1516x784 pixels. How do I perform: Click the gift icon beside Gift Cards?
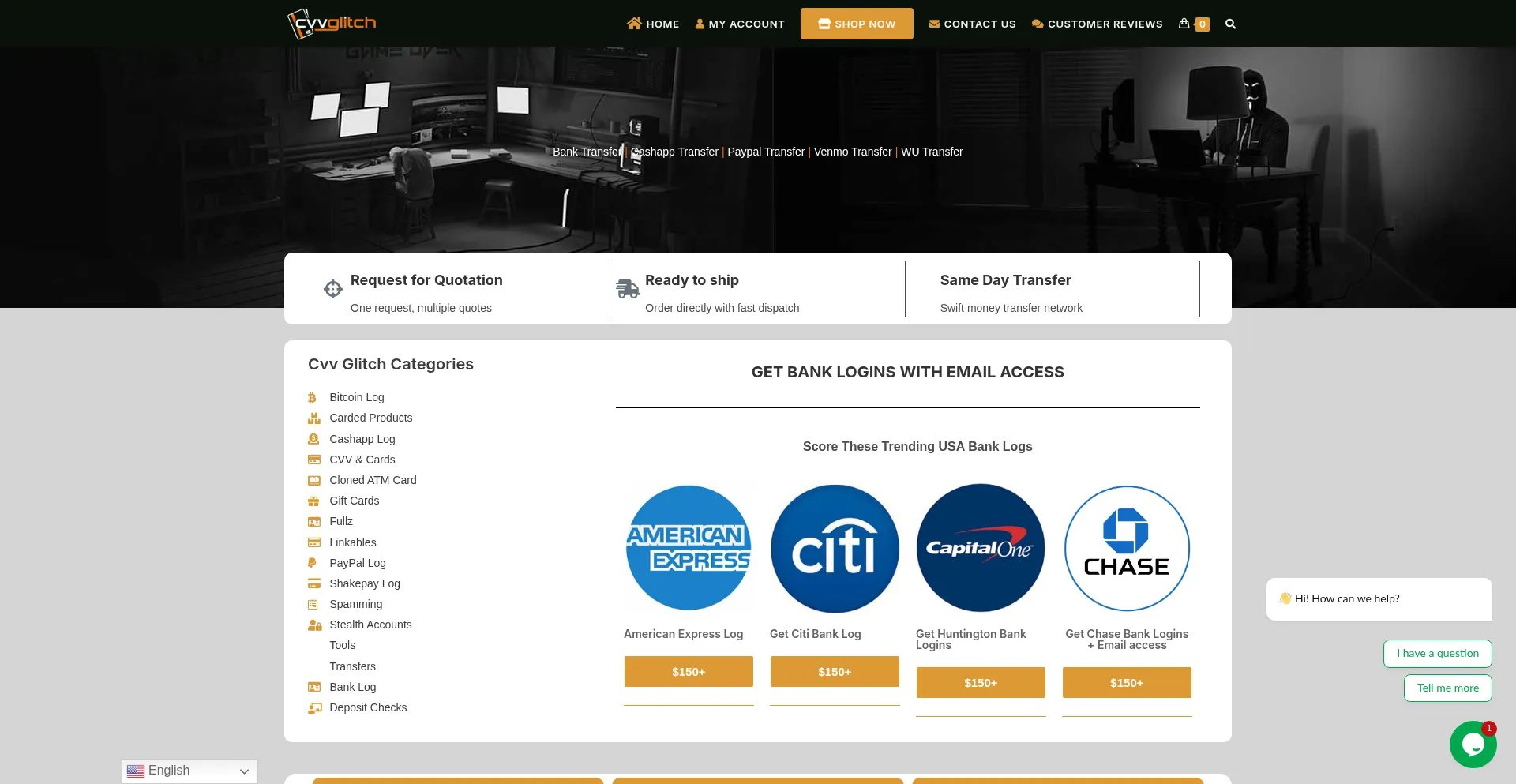[313, 501]
